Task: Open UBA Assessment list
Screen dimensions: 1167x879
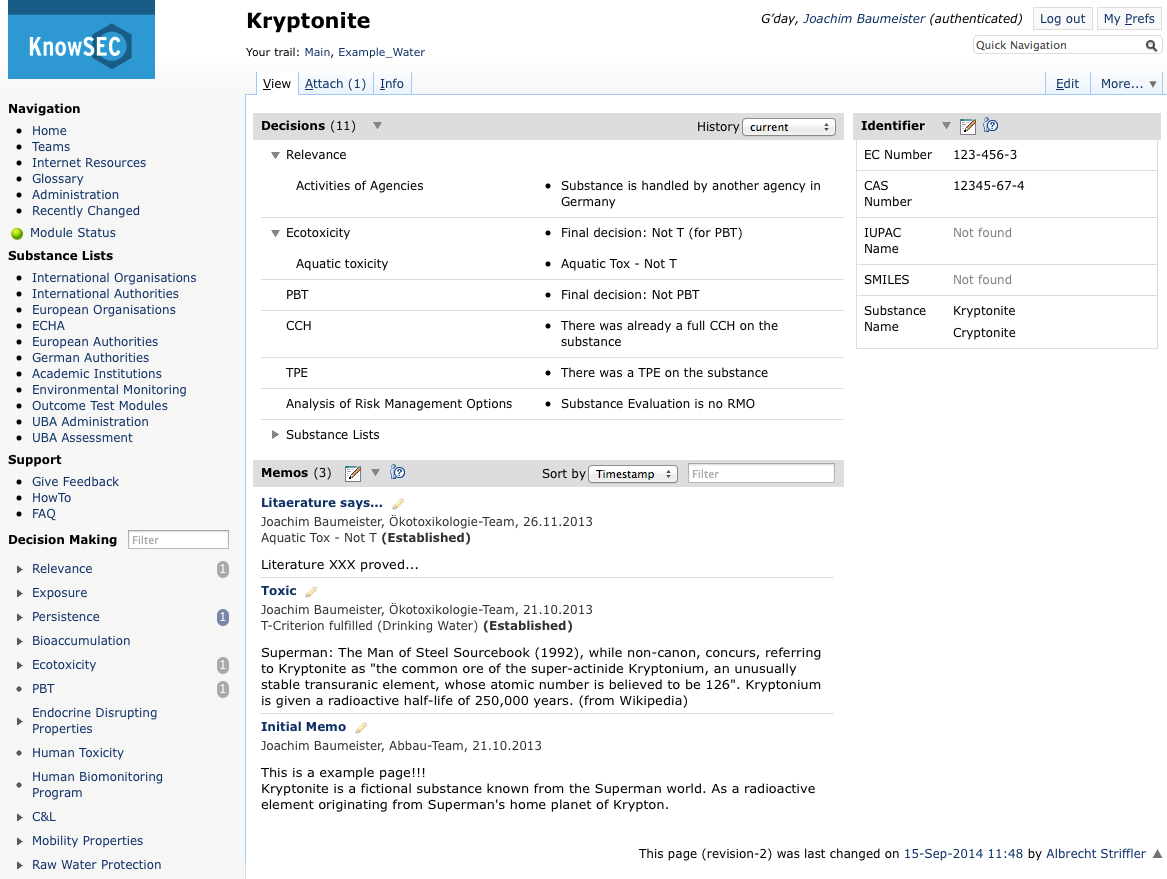Action: [x=82, y=438]
